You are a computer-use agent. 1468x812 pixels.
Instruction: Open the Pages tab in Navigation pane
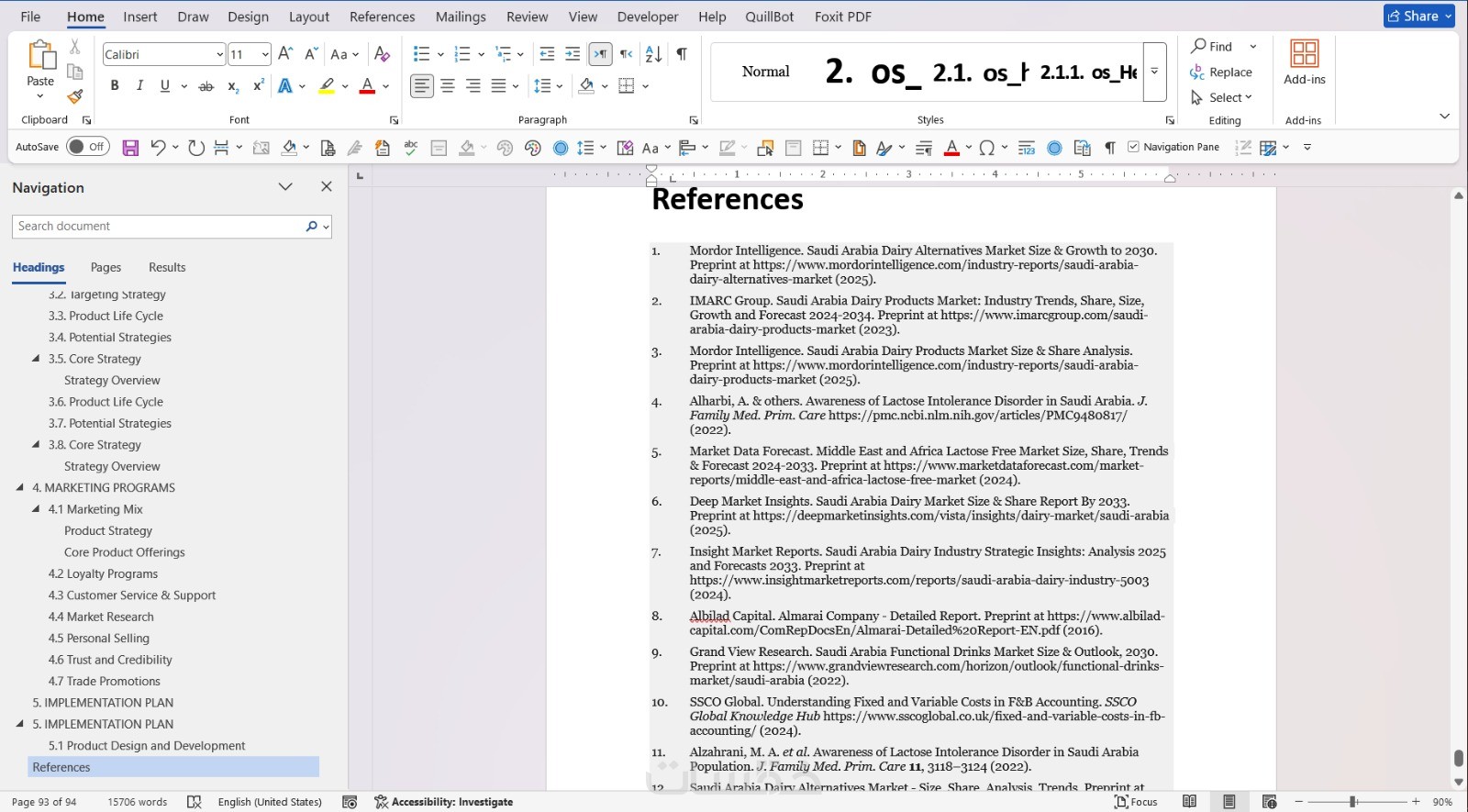pos(106,267)
